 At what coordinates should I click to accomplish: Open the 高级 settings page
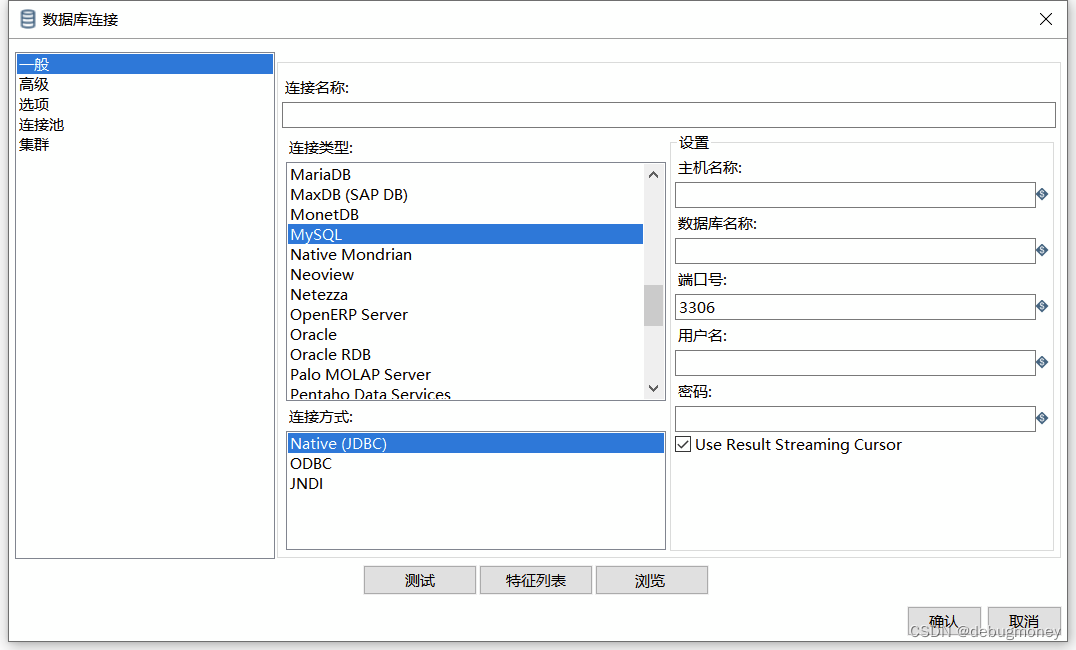coord(145,84)
